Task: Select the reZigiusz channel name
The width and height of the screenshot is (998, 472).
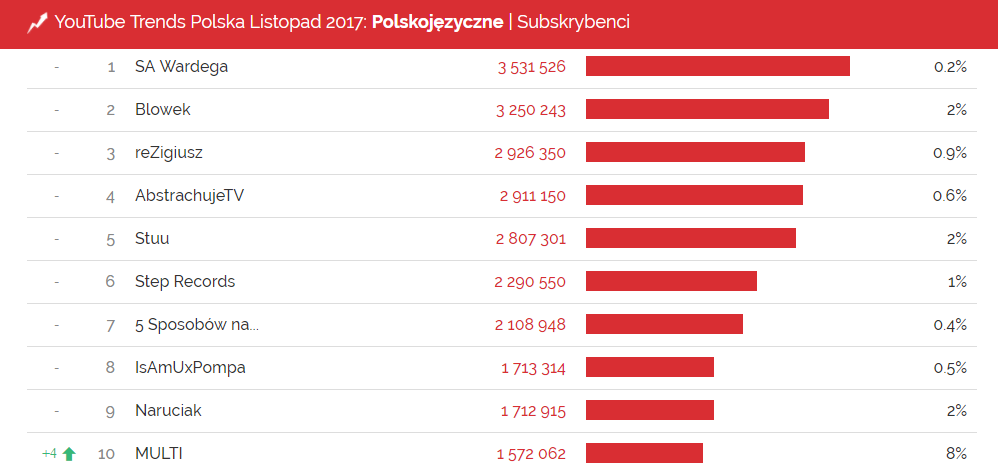Action: pyautogui.click(x=169, y=153)
